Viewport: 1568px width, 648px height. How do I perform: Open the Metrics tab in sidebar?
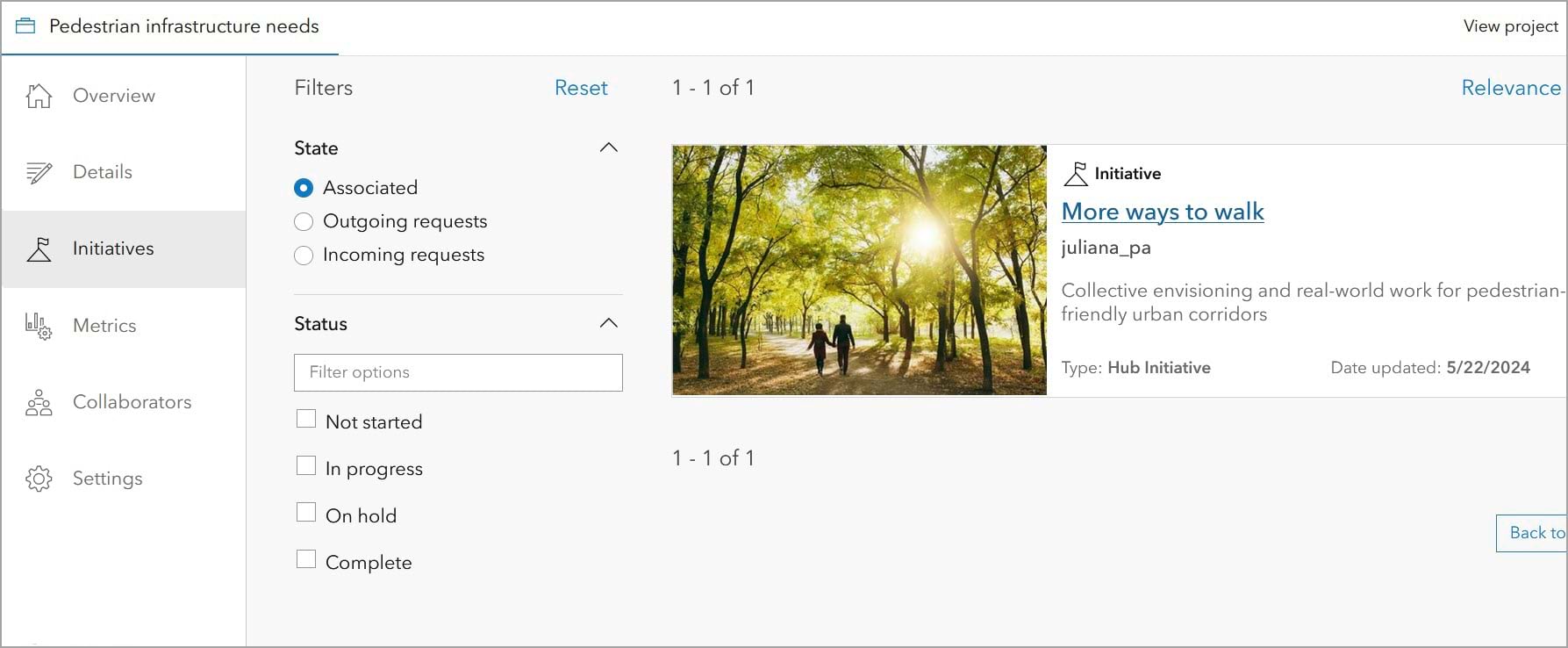click(104, 326)
